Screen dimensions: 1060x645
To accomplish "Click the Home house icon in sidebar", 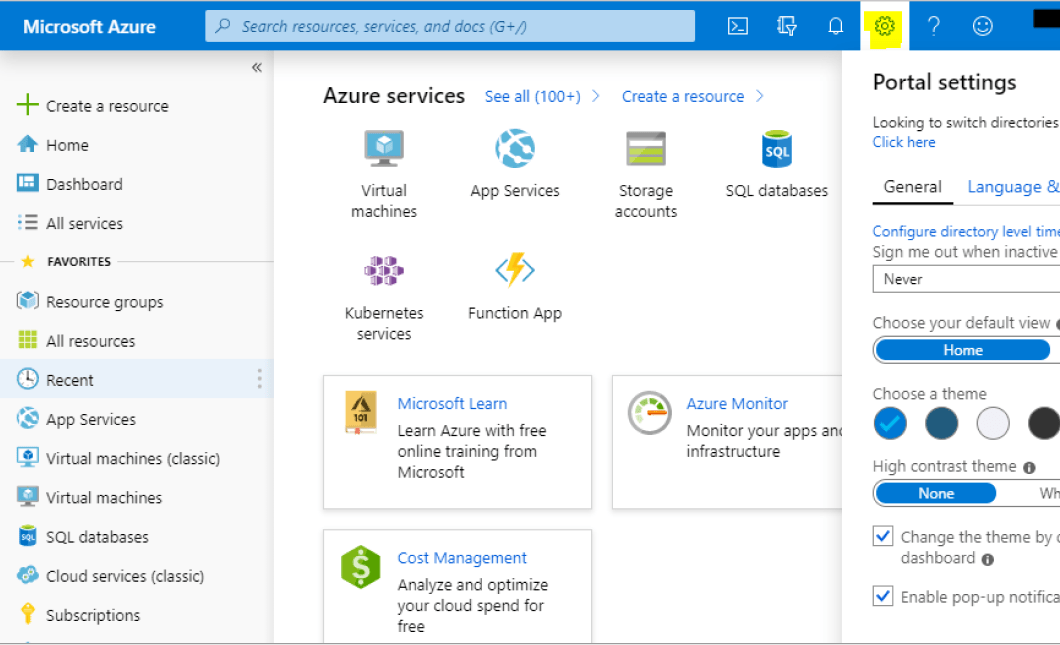I will (x=27, y=144).
